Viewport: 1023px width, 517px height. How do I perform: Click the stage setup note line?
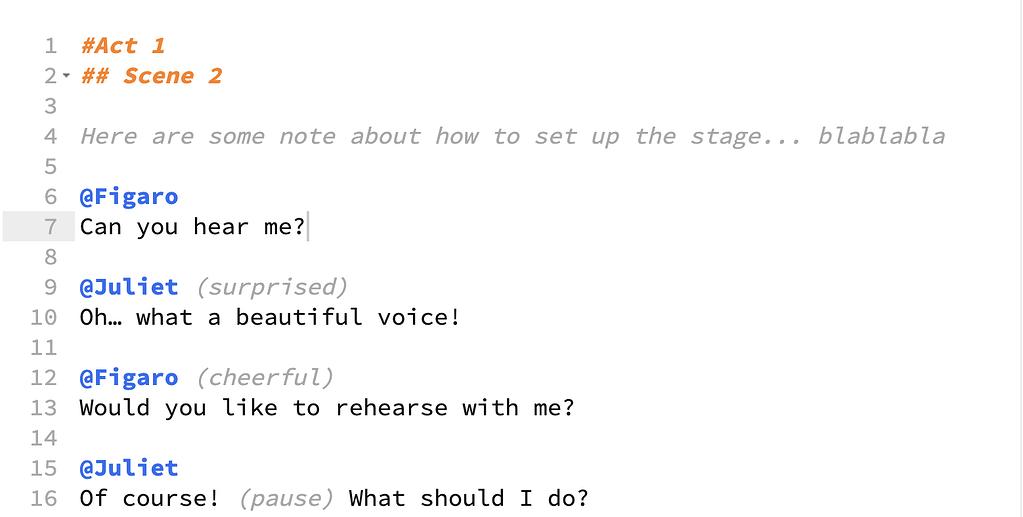coord(512,136)
